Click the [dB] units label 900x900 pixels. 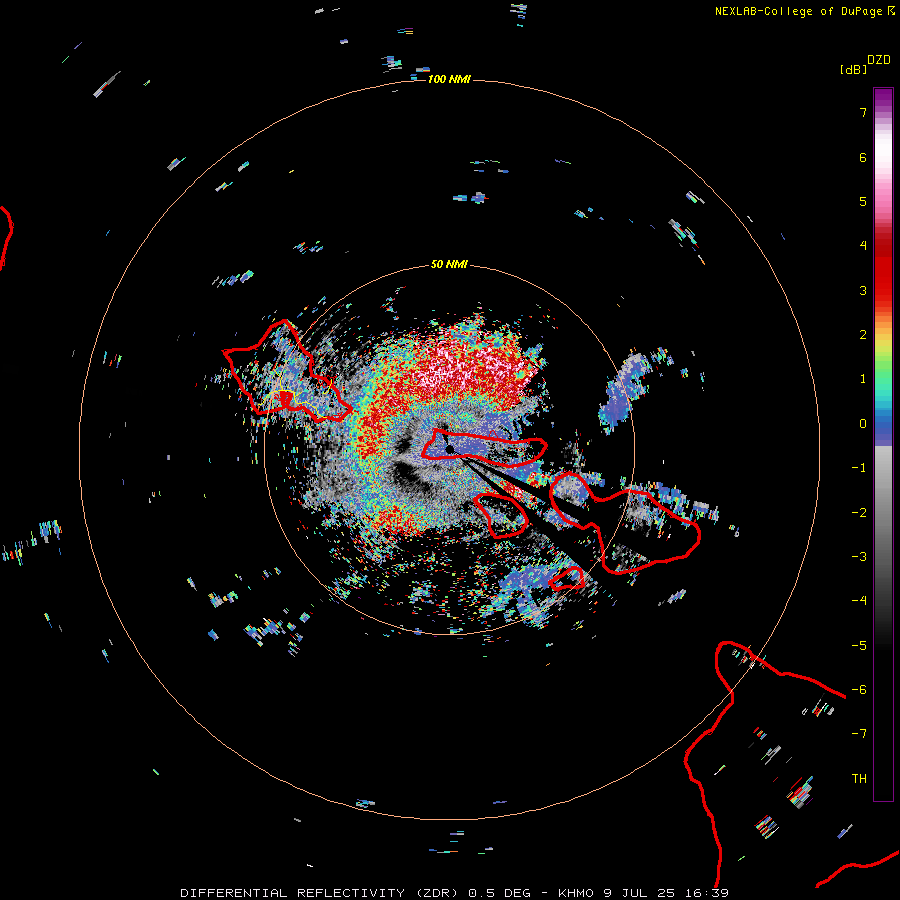pos(853,69)
